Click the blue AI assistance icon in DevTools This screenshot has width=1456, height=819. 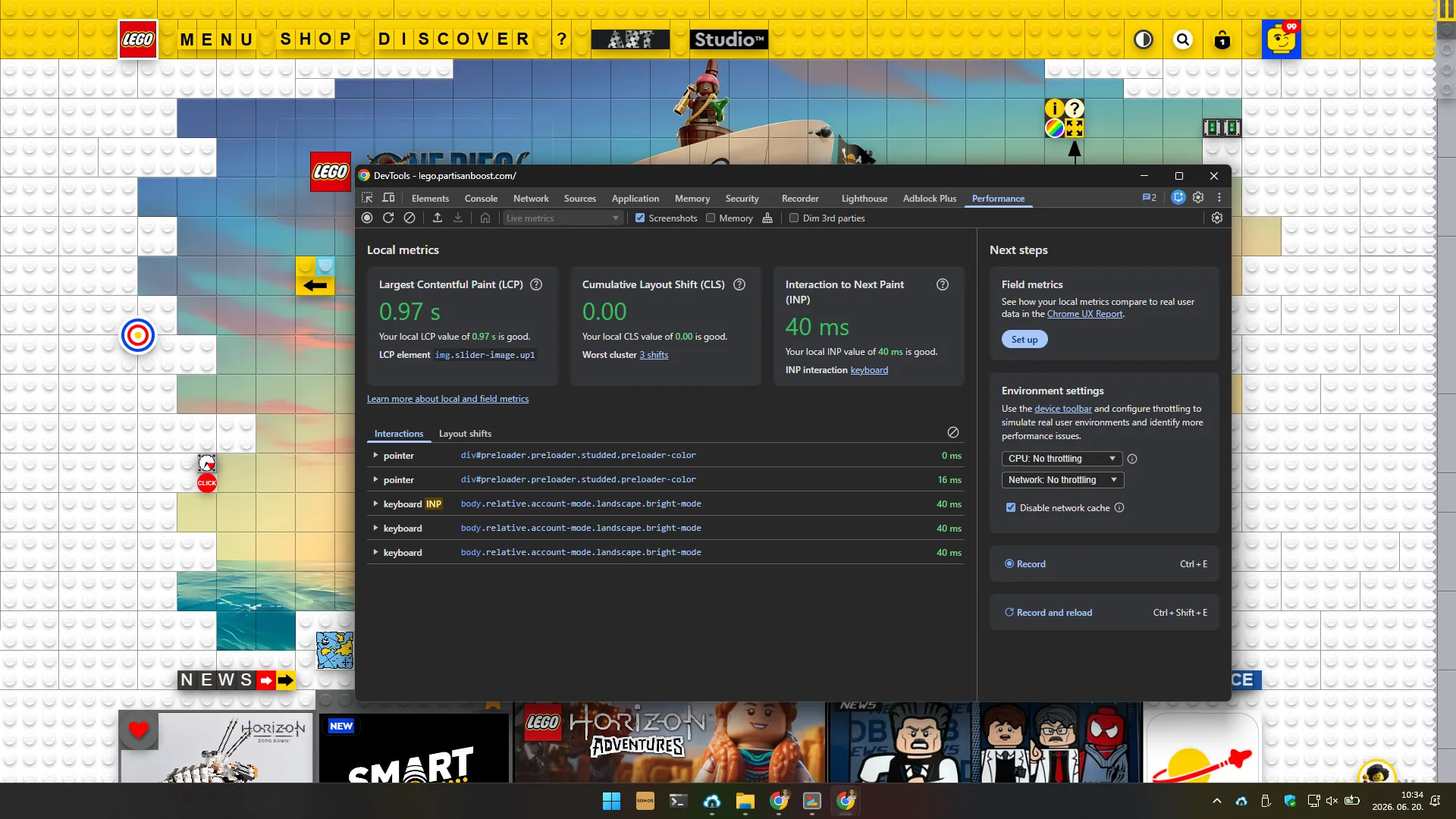click(x=1178, y=198)
